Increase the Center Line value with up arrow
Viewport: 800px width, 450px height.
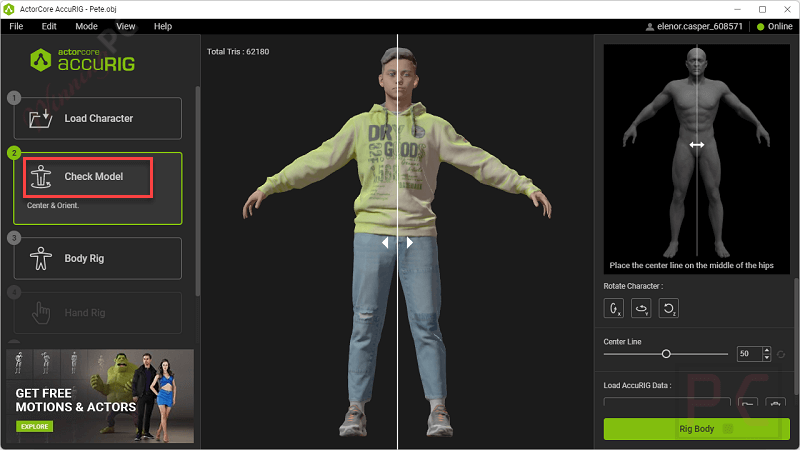tap(766, 350)
